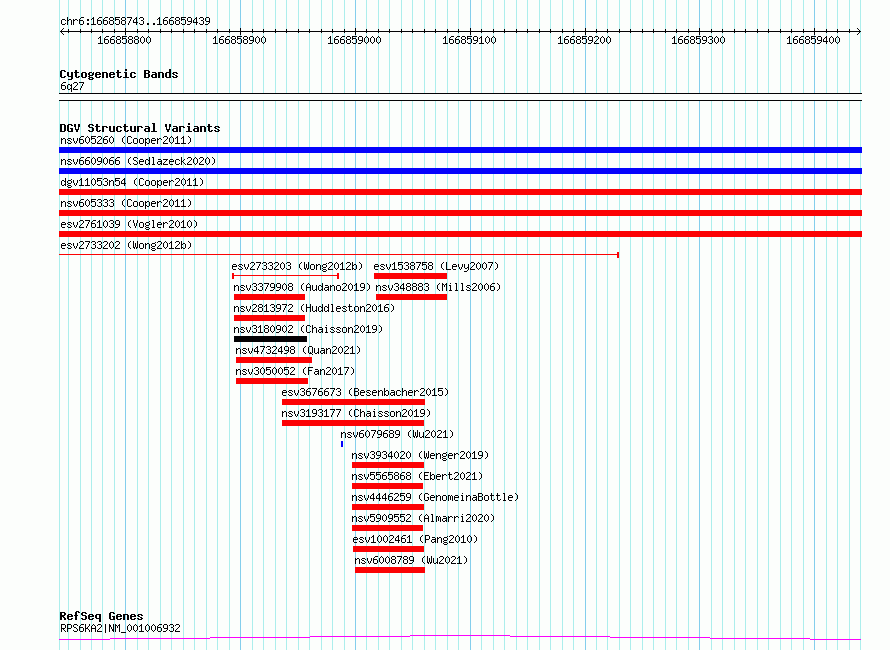Click the Cytogenetic Bands track title
Screen dimensions: 890x650
(119, 74)
